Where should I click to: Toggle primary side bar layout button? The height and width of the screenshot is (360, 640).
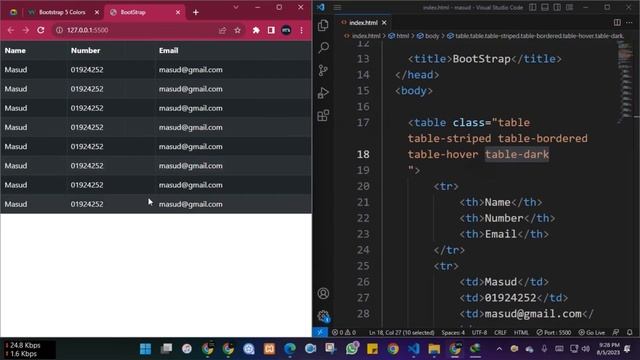(533, 7)
